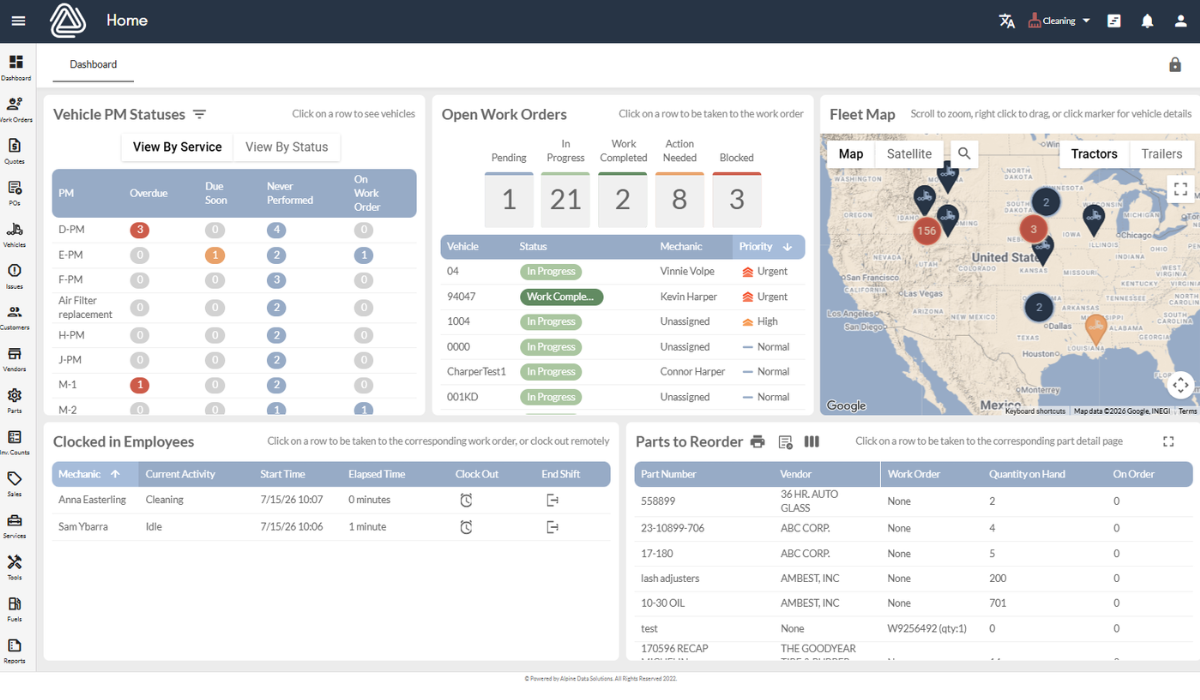Image resolution: width=1200 pixels, height=700 pixels.
Task: Click the list-add icon next to print
Action: point(785,442)
